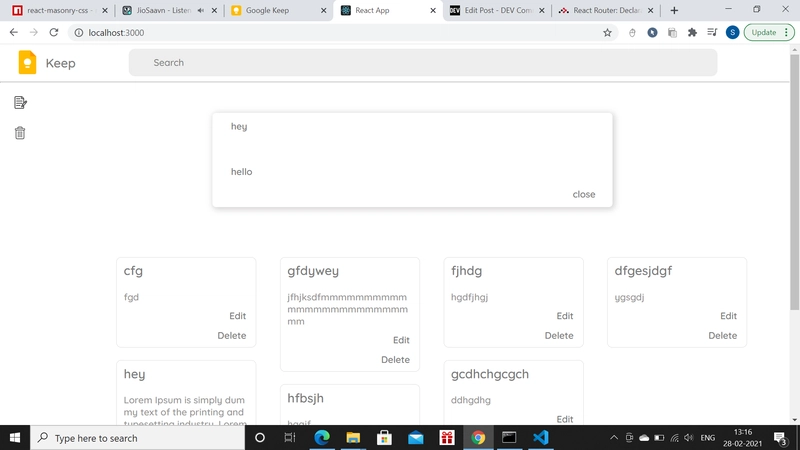Go back in browser history
This screenshot has width=800, height=450.
(14, 32)
